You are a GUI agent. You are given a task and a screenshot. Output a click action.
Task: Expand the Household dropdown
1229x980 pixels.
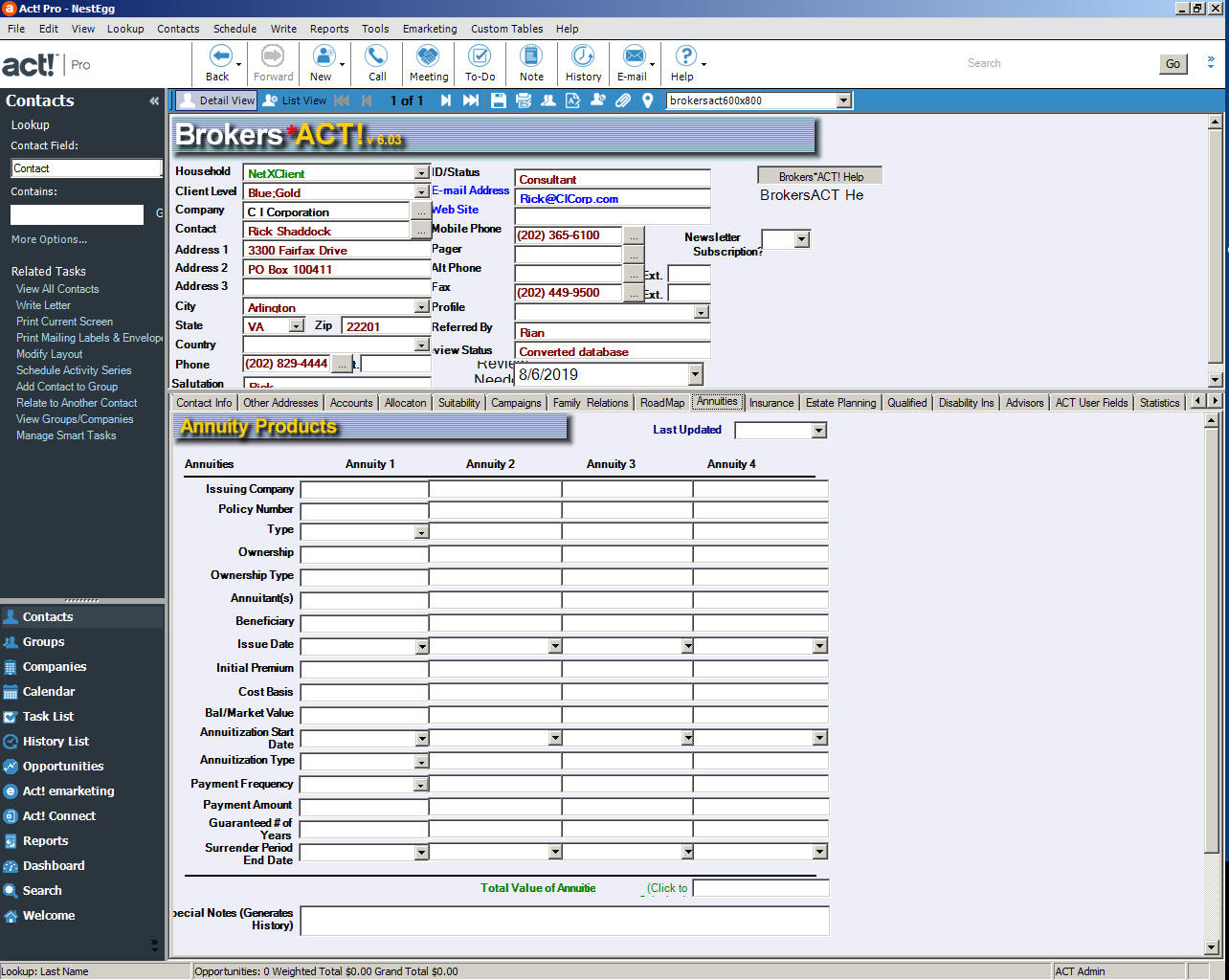(421, 173)
